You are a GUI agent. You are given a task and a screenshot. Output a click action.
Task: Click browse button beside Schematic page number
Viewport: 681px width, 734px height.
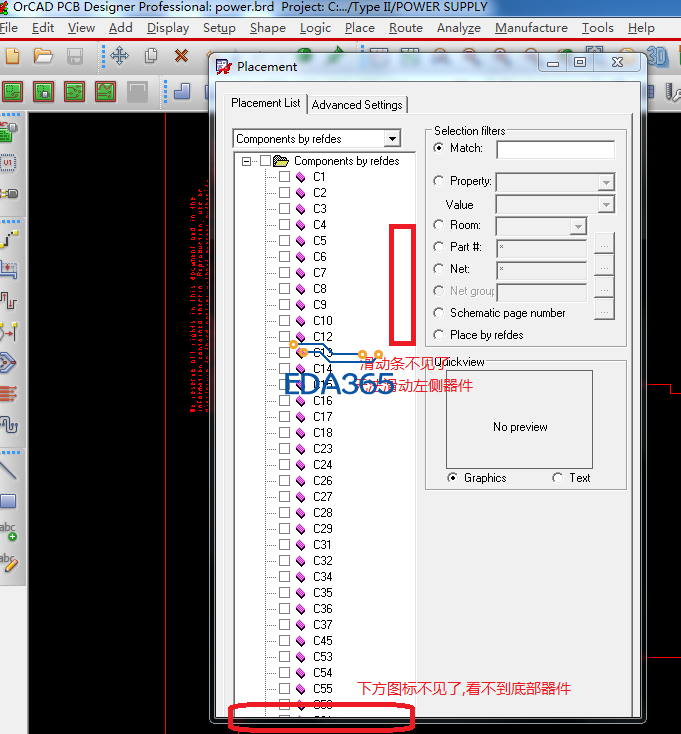(604, 312)
